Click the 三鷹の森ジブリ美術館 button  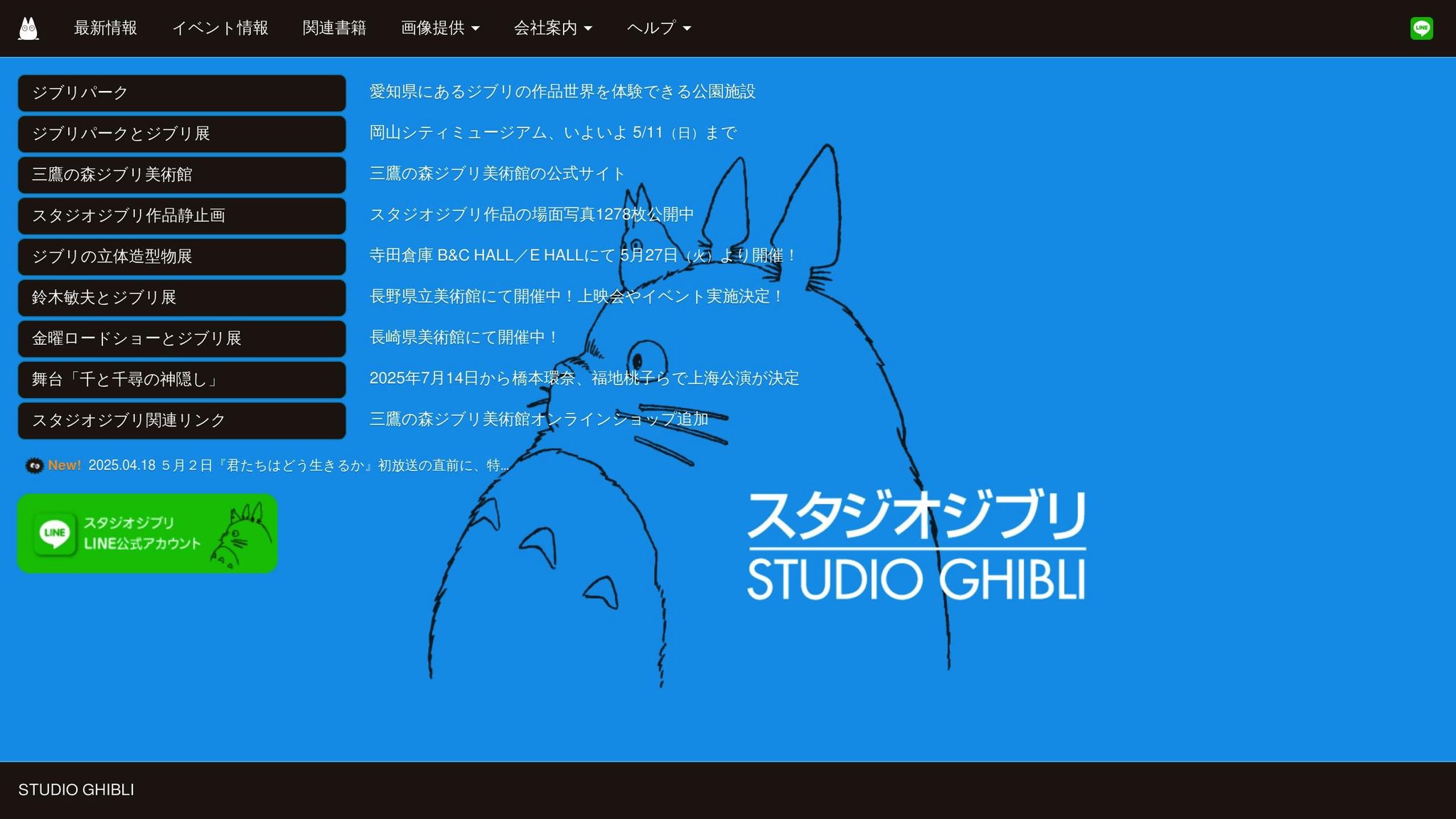tap(182, 175)
